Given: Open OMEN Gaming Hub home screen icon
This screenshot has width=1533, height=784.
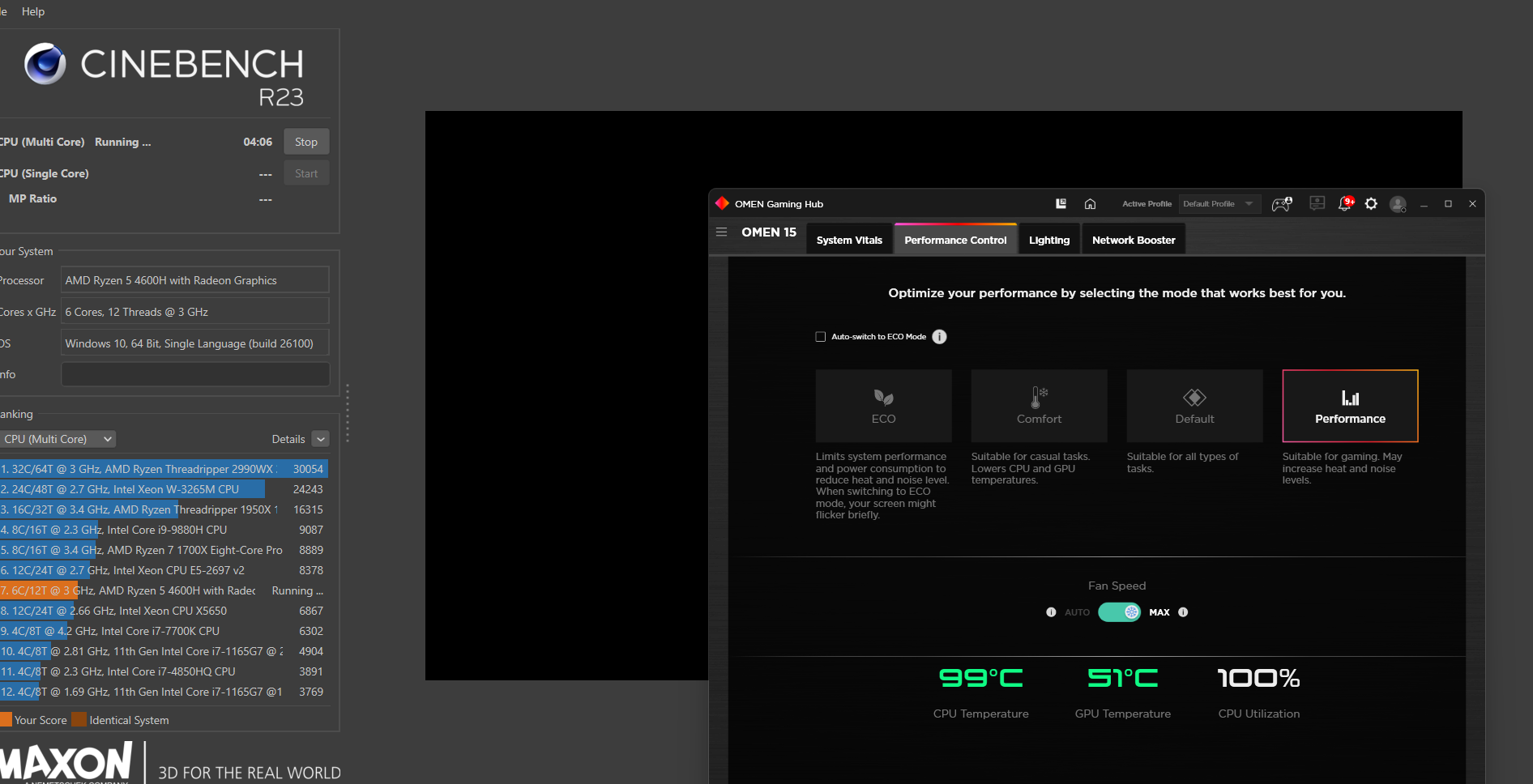Looking at the screenshot, I should (1090, 203).
